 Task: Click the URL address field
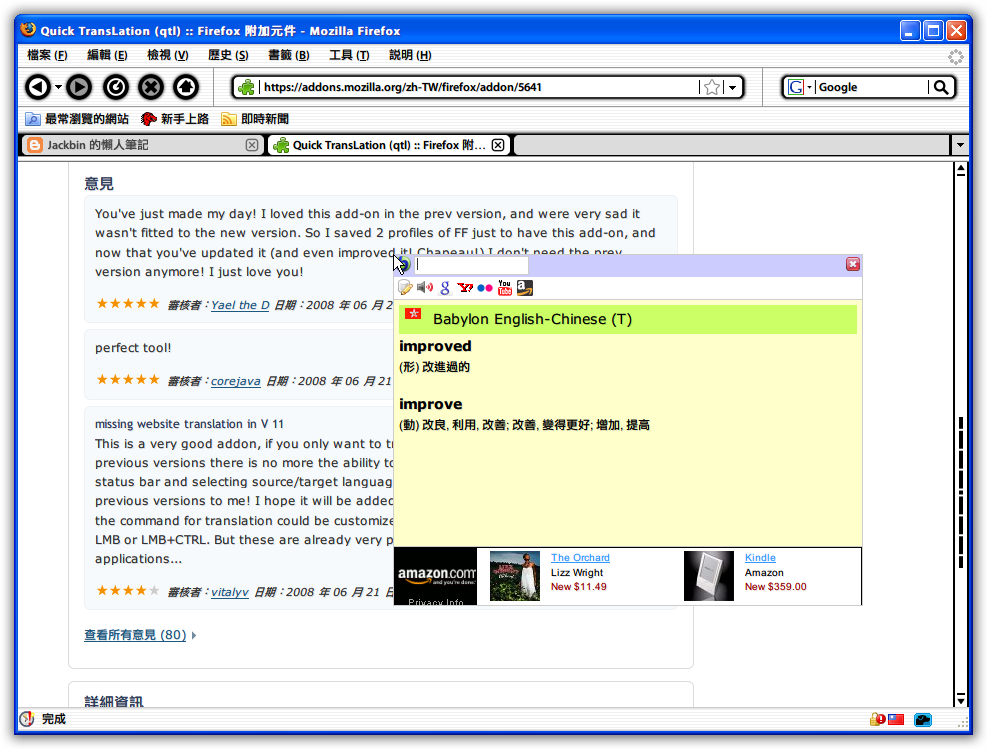(x=478, y=87)
